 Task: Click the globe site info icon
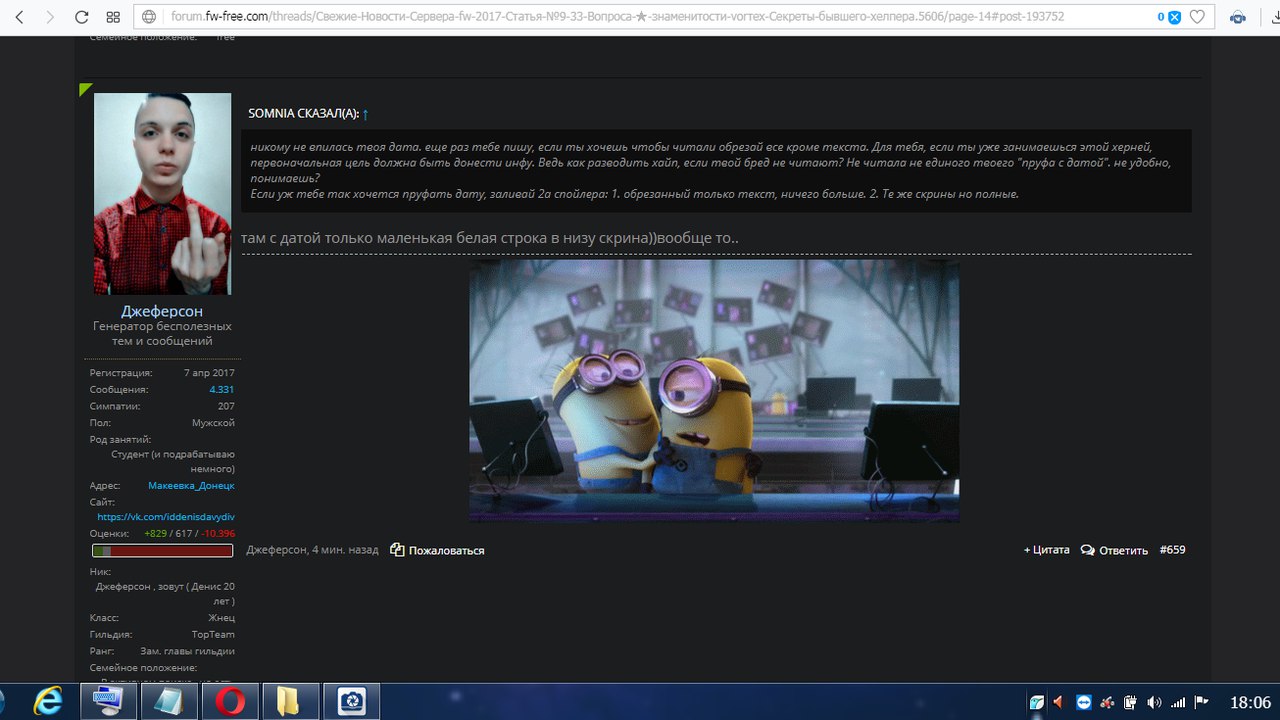tap(149, 17)
